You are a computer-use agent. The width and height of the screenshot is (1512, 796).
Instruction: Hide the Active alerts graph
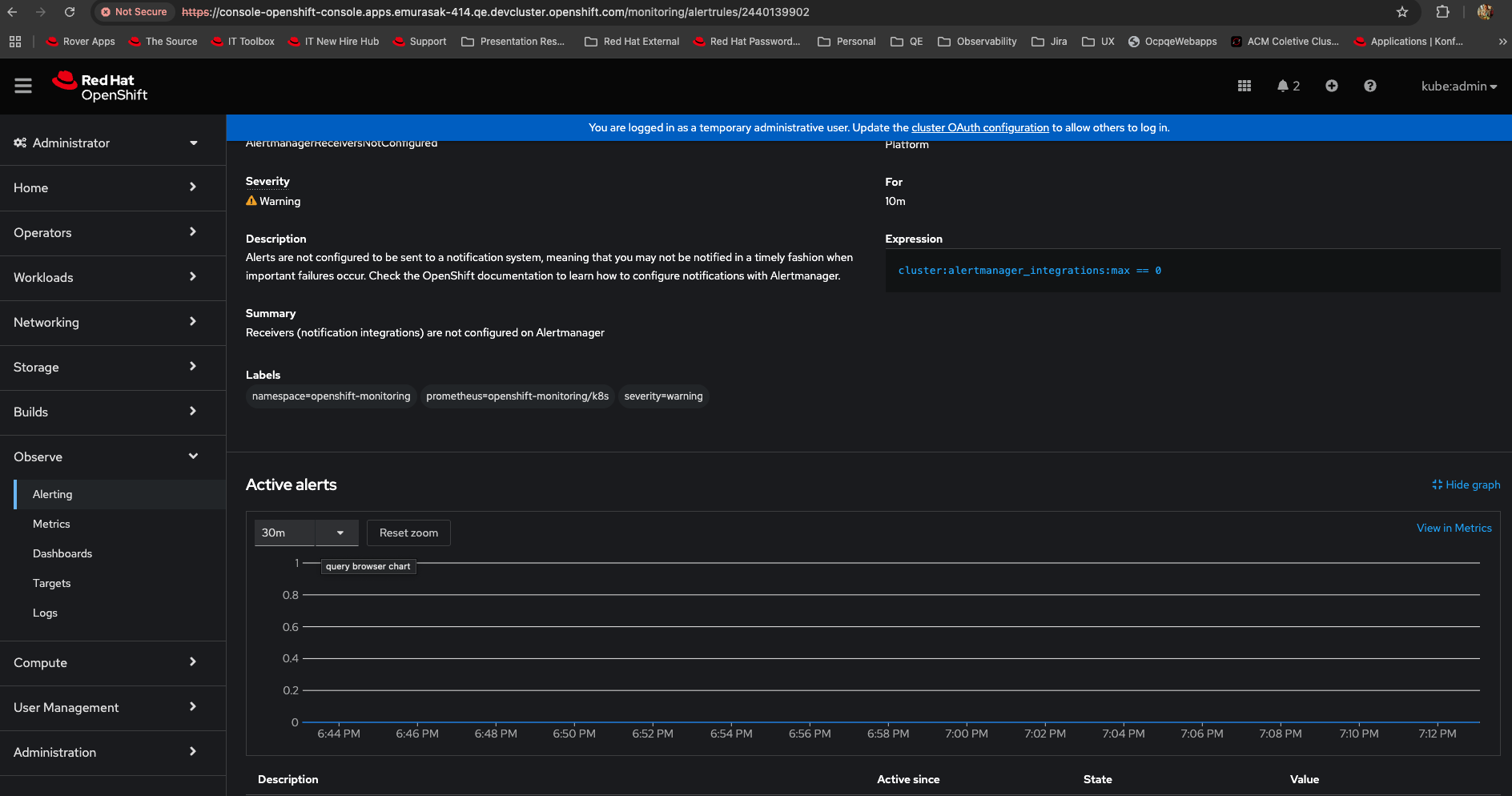coord(1466,484)
